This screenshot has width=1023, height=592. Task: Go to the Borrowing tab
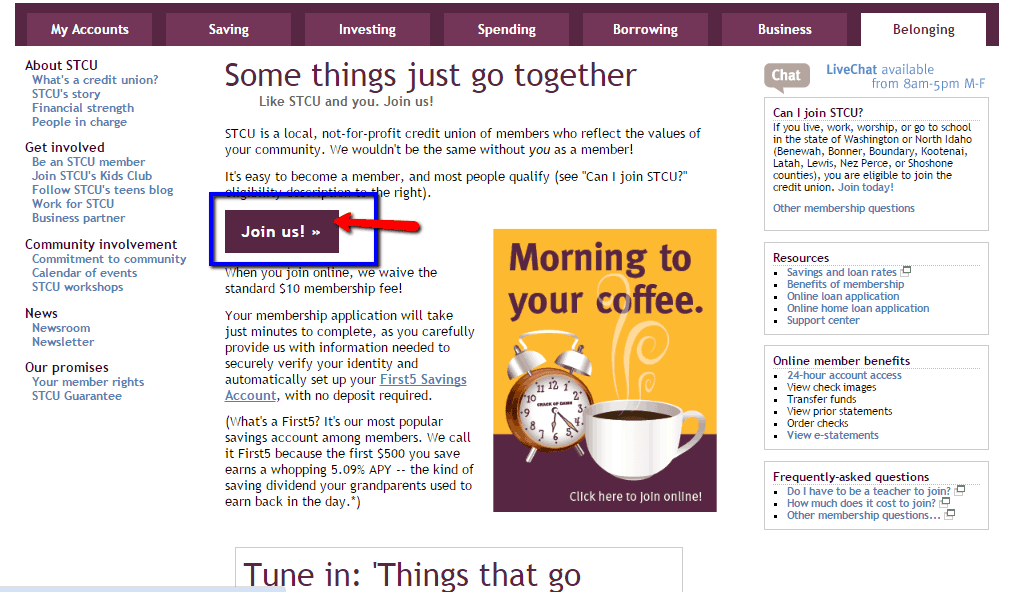click(x=645, y=29)
